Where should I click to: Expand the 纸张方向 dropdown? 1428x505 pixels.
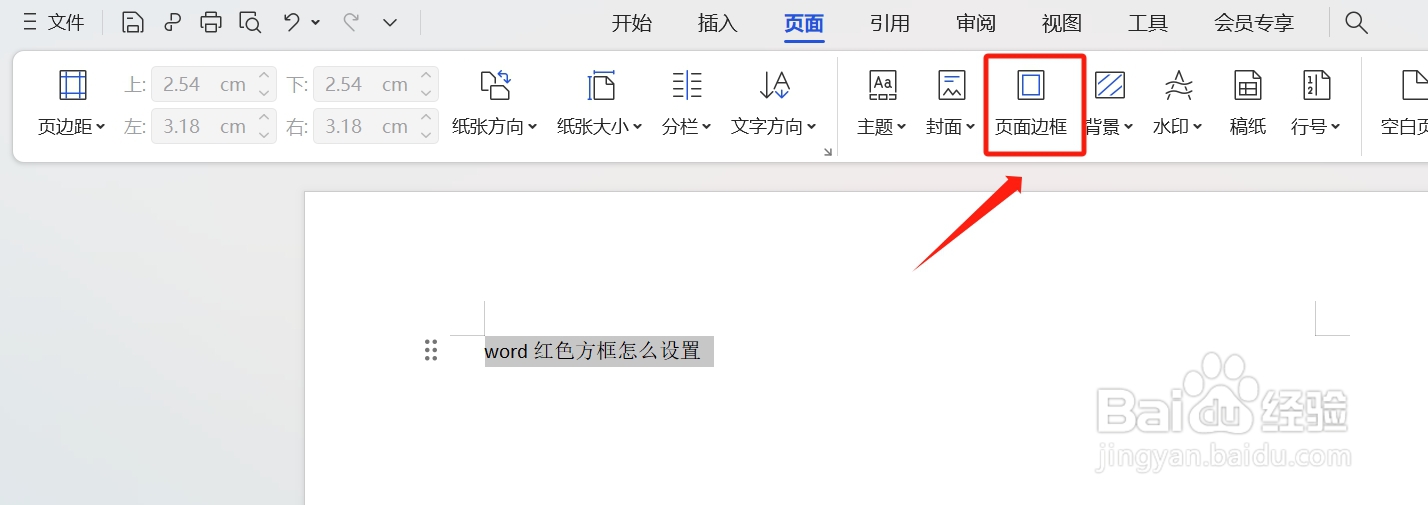coord(532,127)
